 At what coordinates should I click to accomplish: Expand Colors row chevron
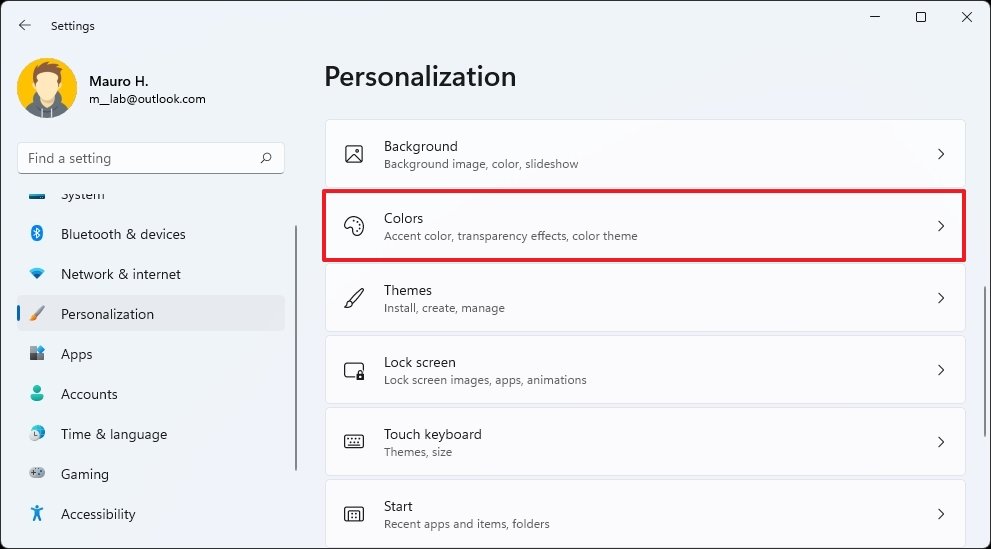(941, 226)
